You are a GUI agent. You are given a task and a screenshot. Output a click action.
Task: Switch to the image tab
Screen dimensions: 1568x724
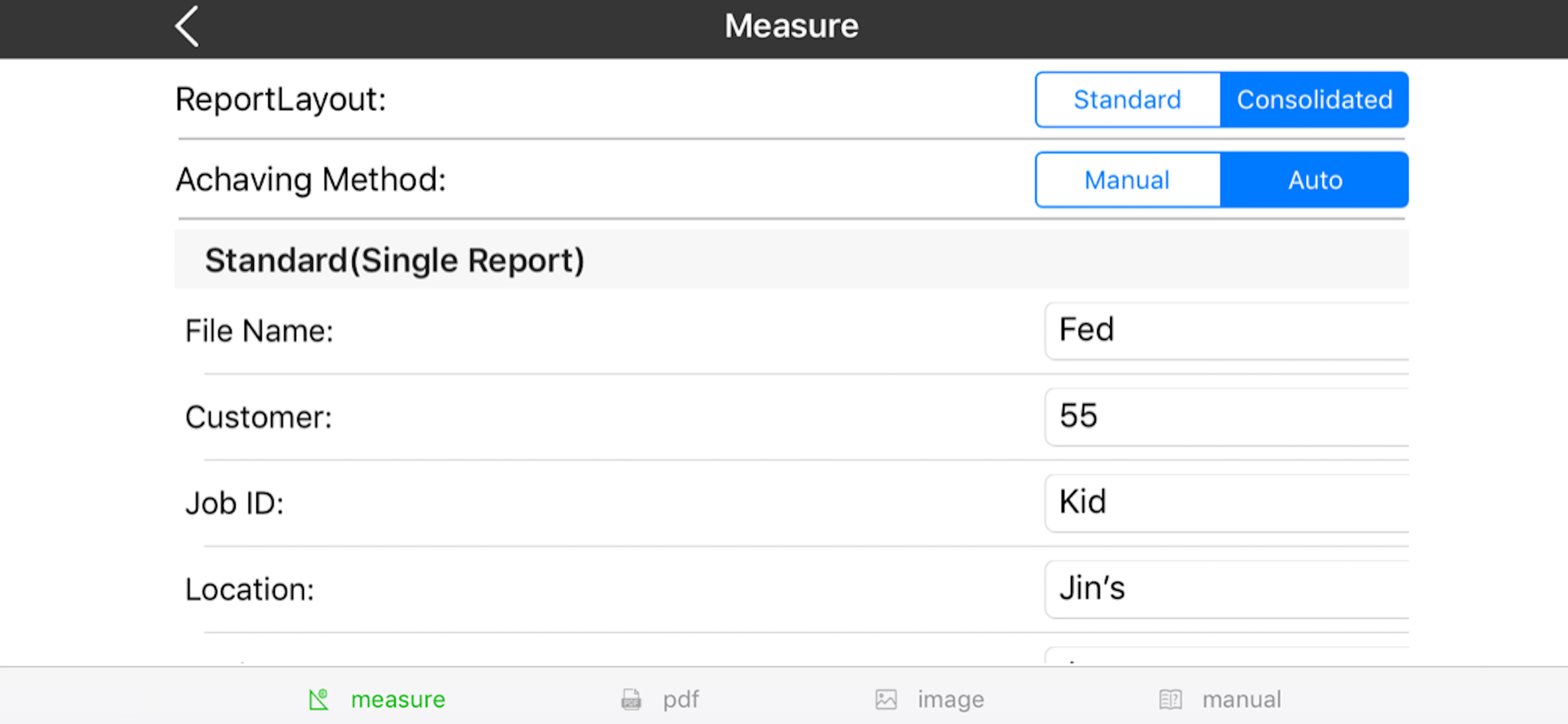click(950, 699)
